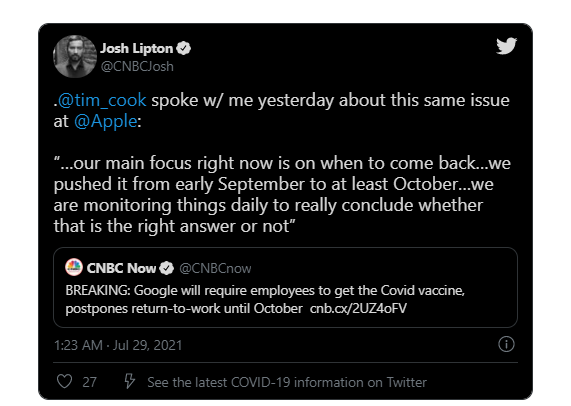Image resolution: width=571 pixels, height=406 pixels.
Task: Click CNBC Now's verified checkmark badge
Action: click(167, 268)
